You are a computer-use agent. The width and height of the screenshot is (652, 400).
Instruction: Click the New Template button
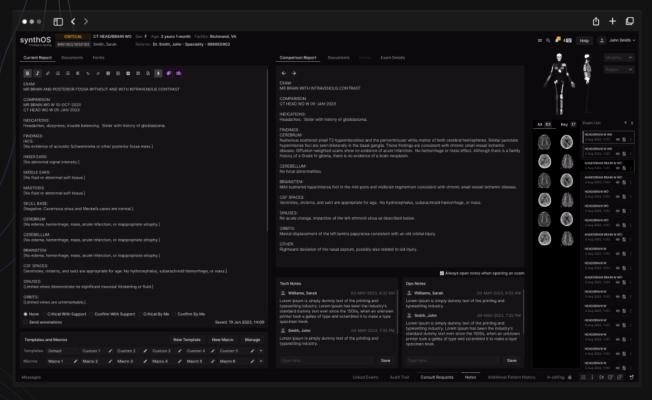click(x=186, y=340)
